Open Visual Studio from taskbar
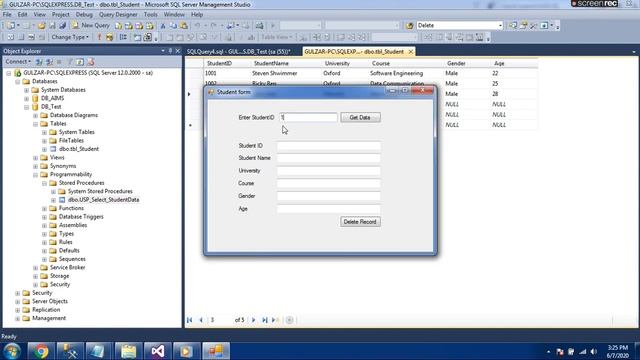The height and width of the screenshot is (360, 640). 158,351
